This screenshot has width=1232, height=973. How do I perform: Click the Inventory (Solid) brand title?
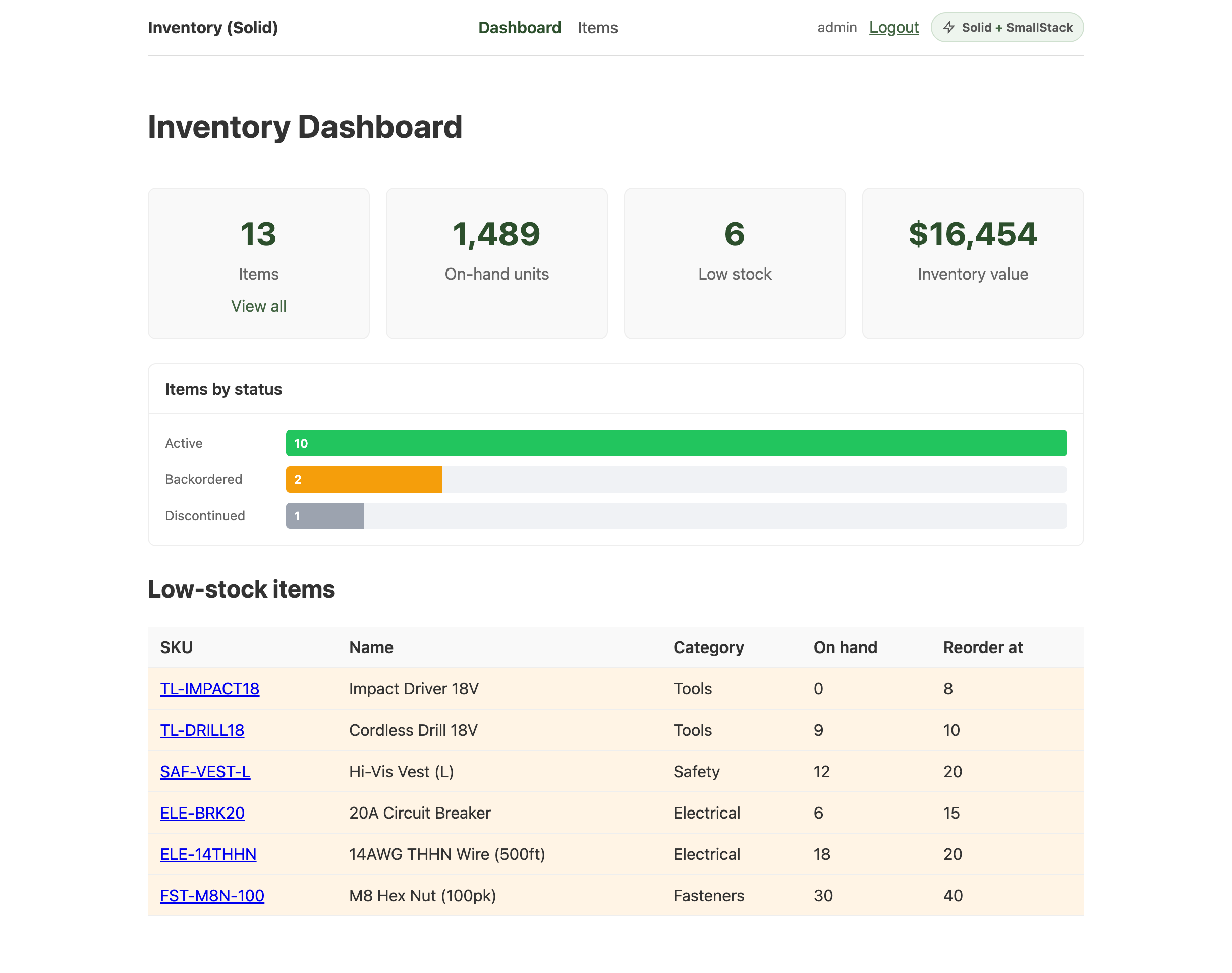click(213, 27)
